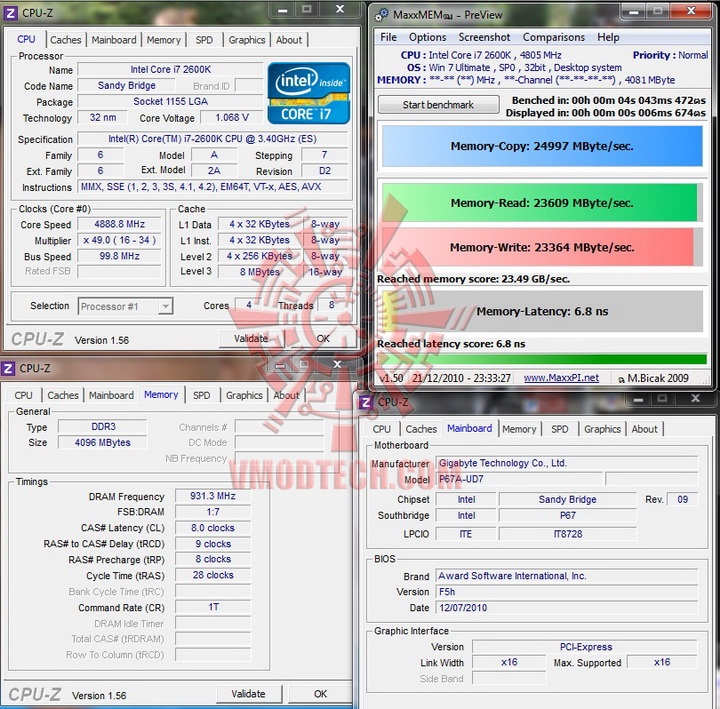Image resolution: width=720 pixels, height=709 pixels.
Task: Switch to Caches tab in top CPU-Z window
Action: [x=66, y=40]
